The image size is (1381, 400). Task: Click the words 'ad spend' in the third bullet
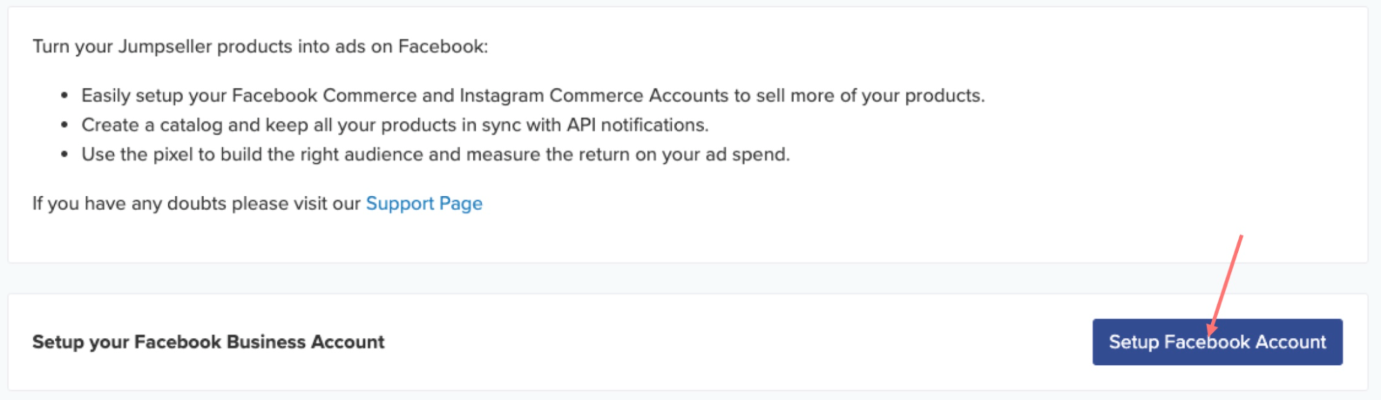(x=752, y=155)
